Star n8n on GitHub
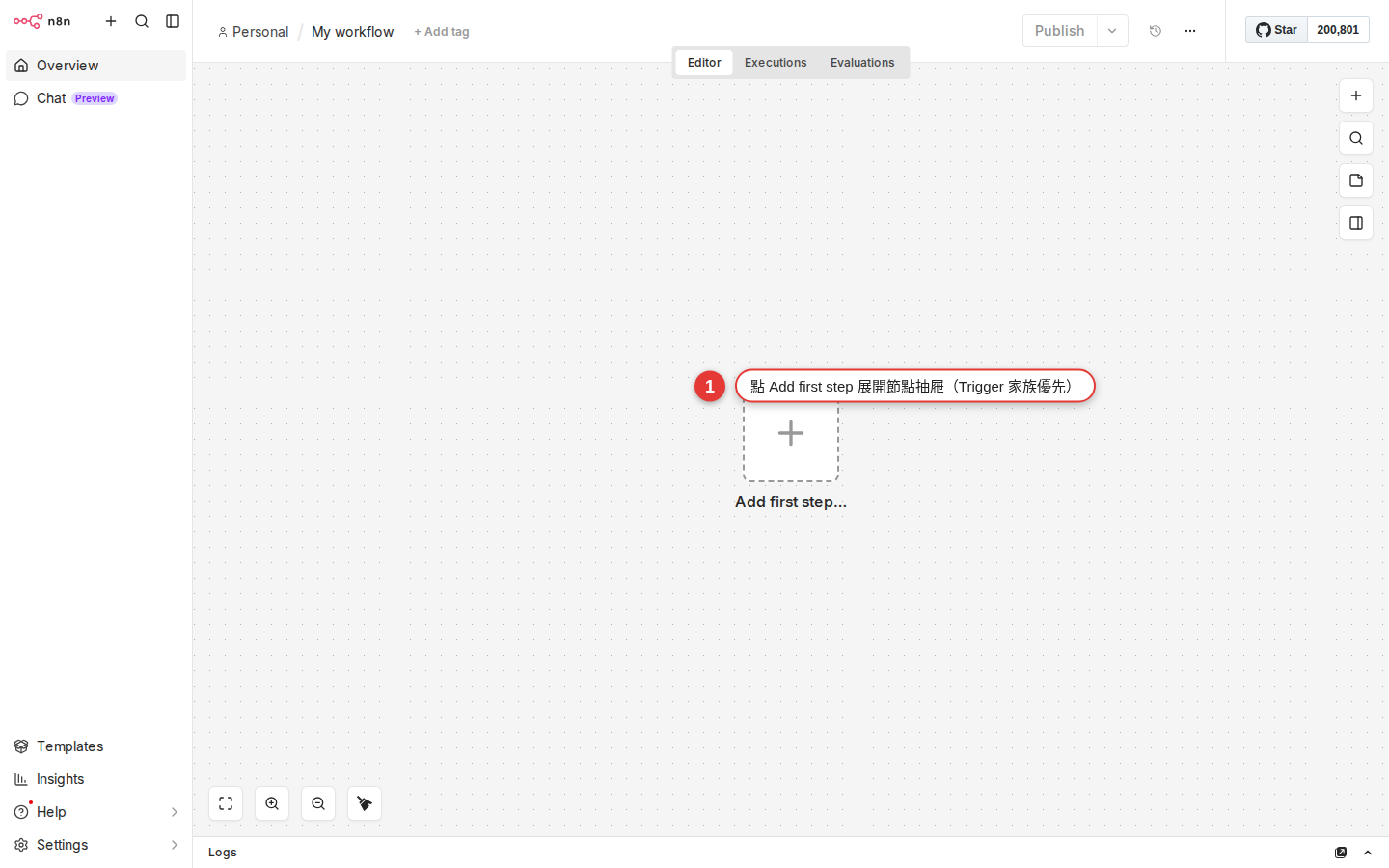Viewport: 1389px width, 868px height. click(x=1276, y=30)
